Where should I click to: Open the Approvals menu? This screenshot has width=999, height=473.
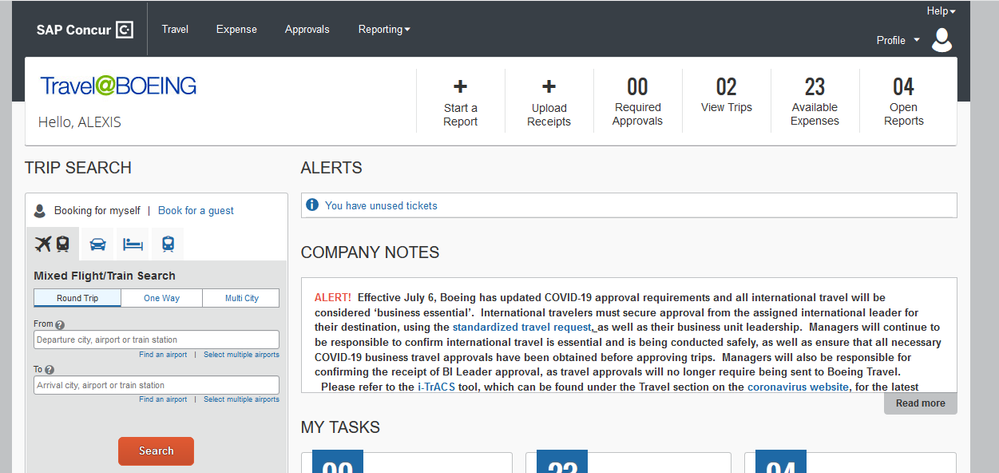click(x=307, y=29)
